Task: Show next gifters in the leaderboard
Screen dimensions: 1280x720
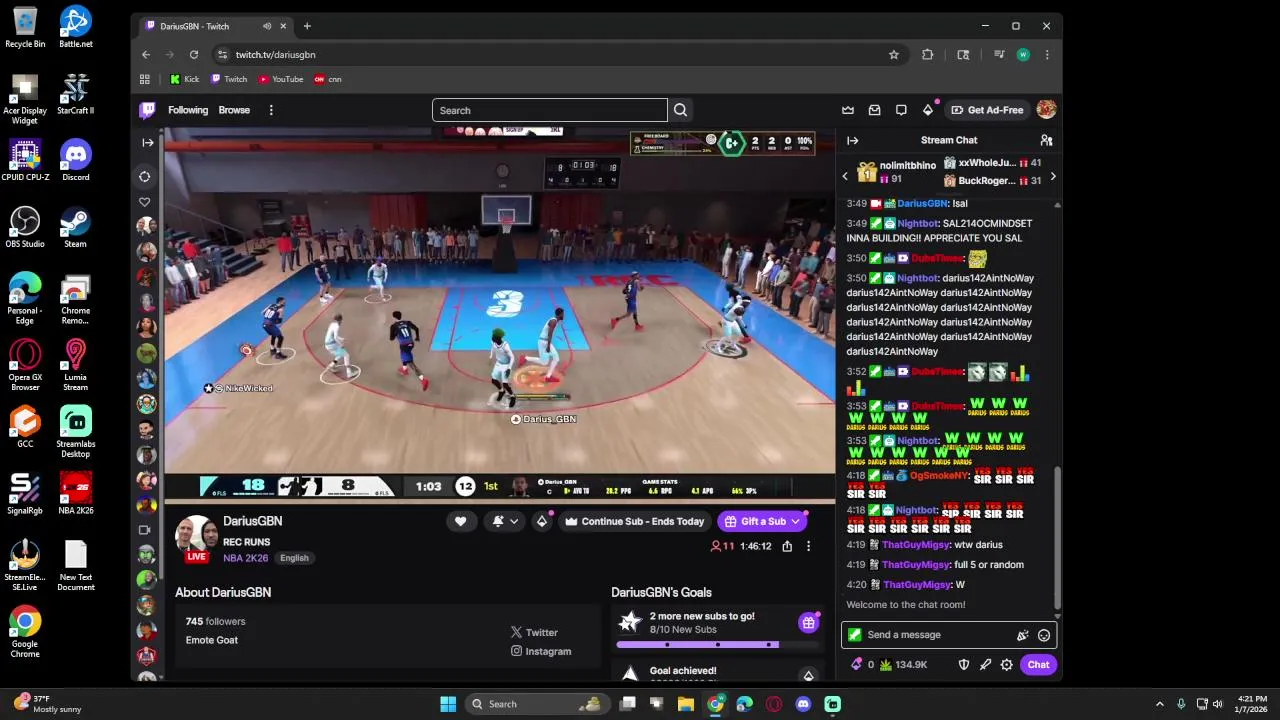Action: [1052, 177]
